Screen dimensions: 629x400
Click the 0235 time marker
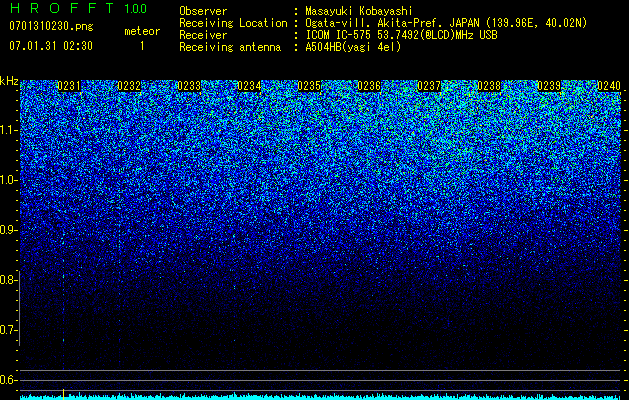tap(309, 86)
